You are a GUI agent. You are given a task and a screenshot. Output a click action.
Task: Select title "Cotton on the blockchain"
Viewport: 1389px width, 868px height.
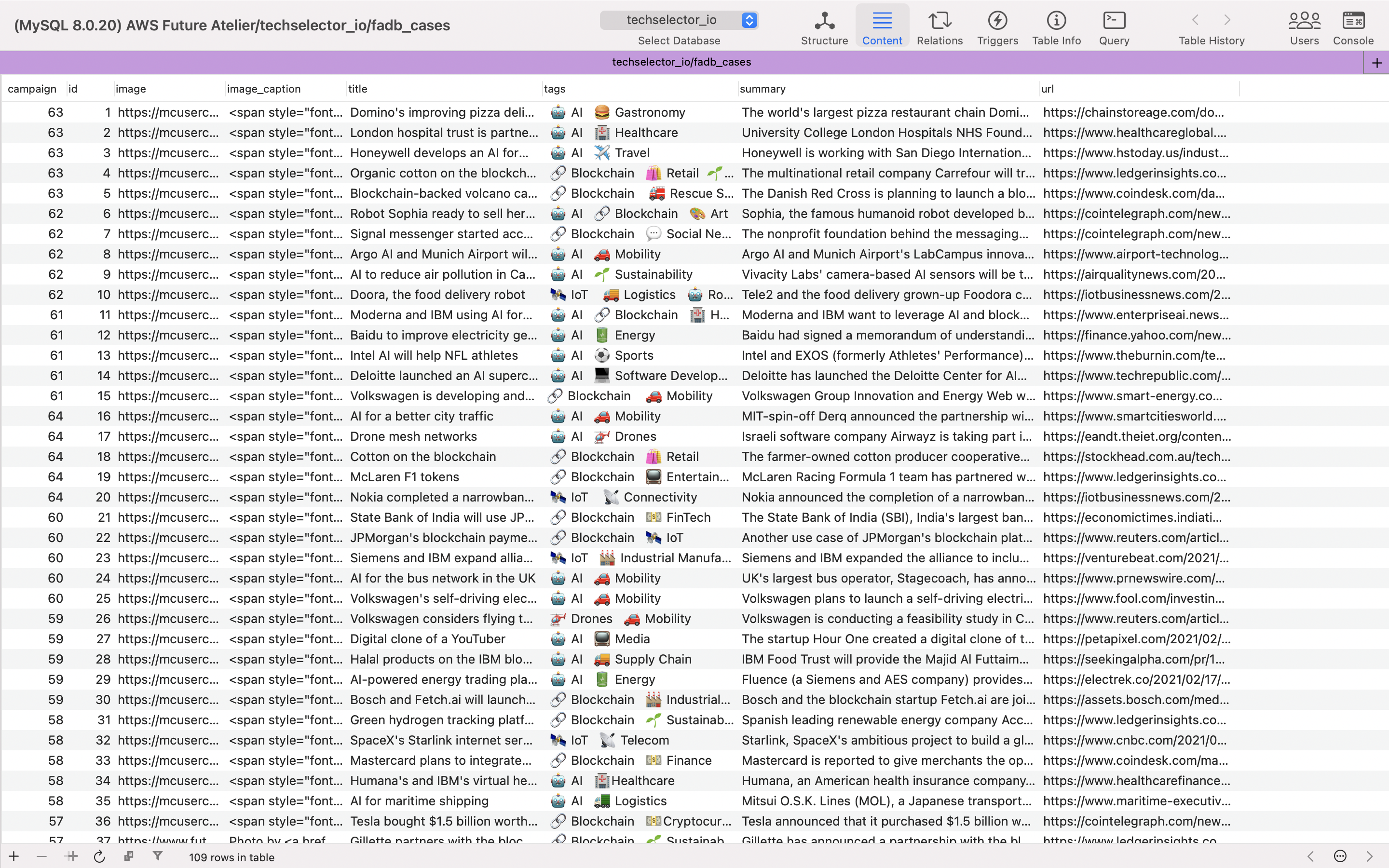click(x=444, y=457)
